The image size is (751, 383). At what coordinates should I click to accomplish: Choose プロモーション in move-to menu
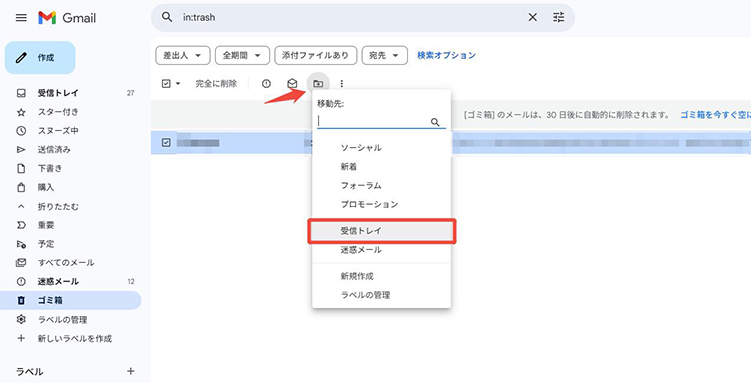(381, 204)
